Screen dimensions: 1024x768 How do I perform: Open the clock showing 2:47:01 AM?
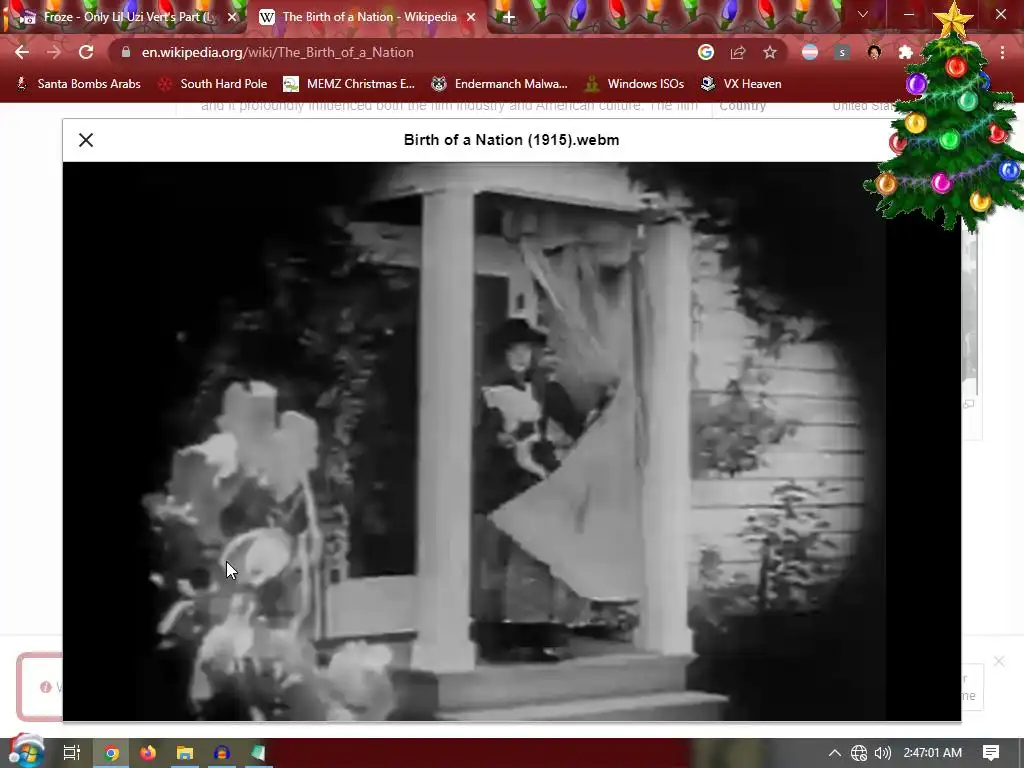932,753
